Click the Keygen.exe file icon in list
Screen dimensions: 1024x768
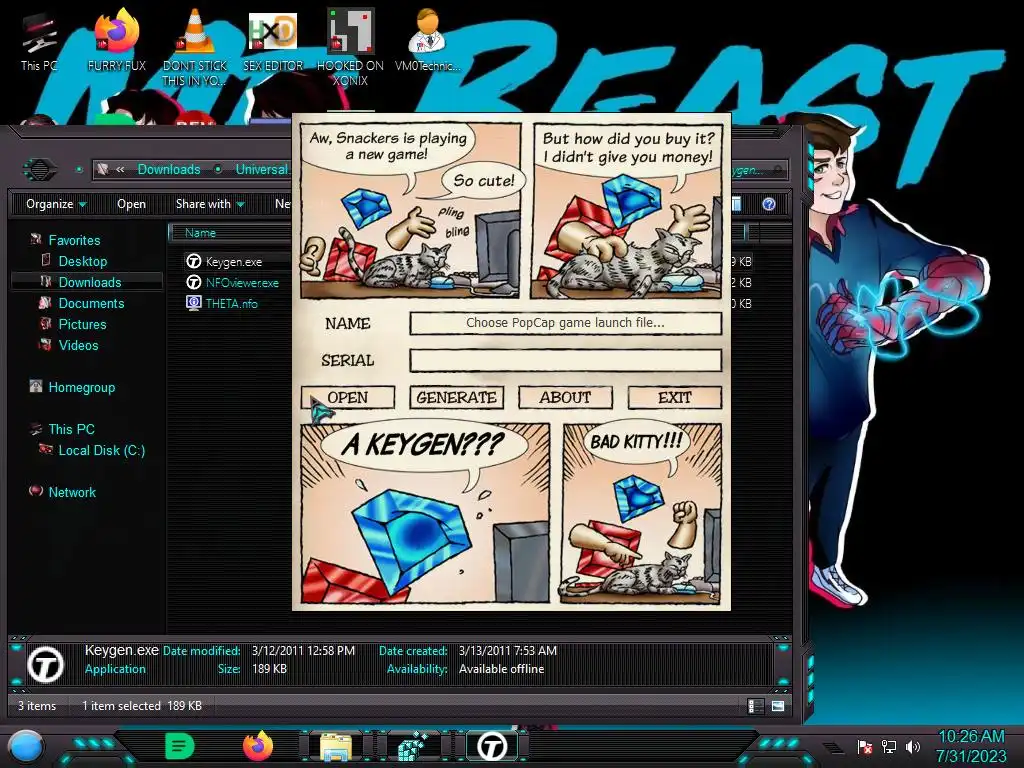point(193,261)
